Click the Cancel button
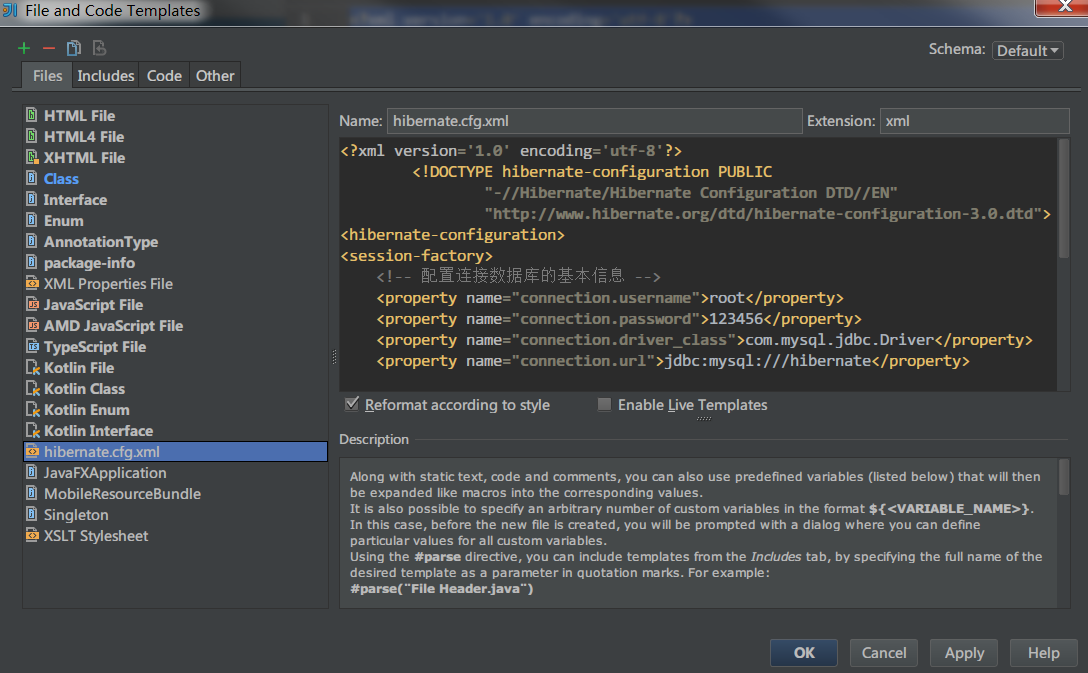The width and height of the screenshot is (1088, 673). tap(883, 653)
